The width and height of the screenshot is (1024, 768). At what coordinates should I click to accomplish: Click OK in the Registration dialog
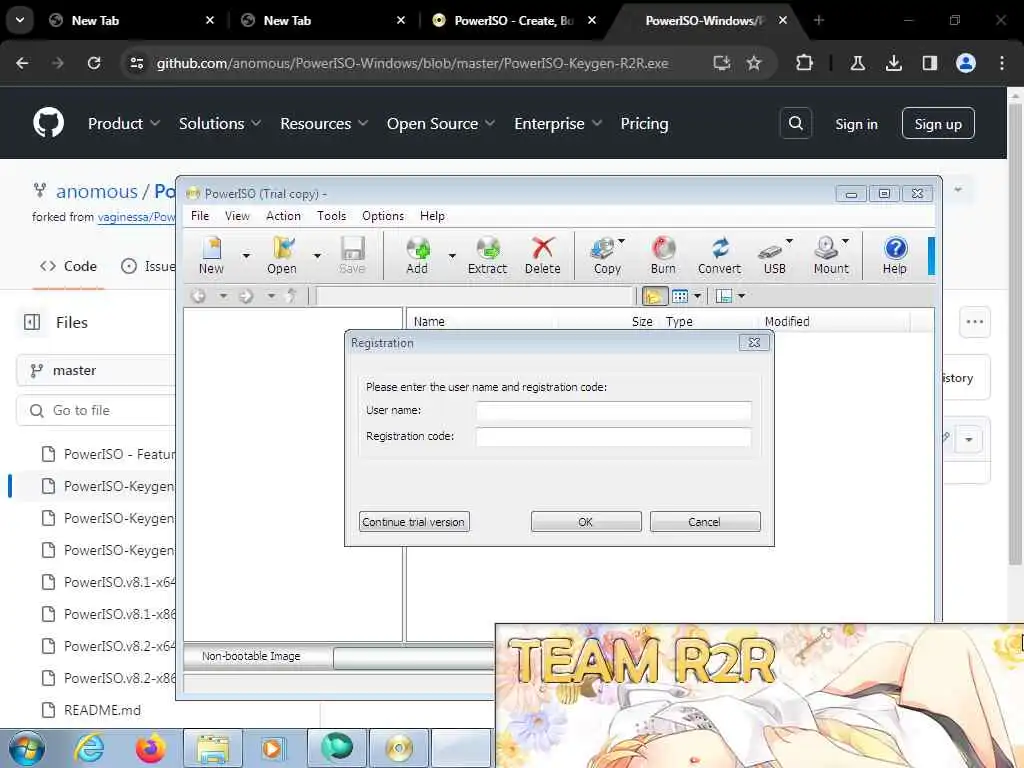coord(586,522)
